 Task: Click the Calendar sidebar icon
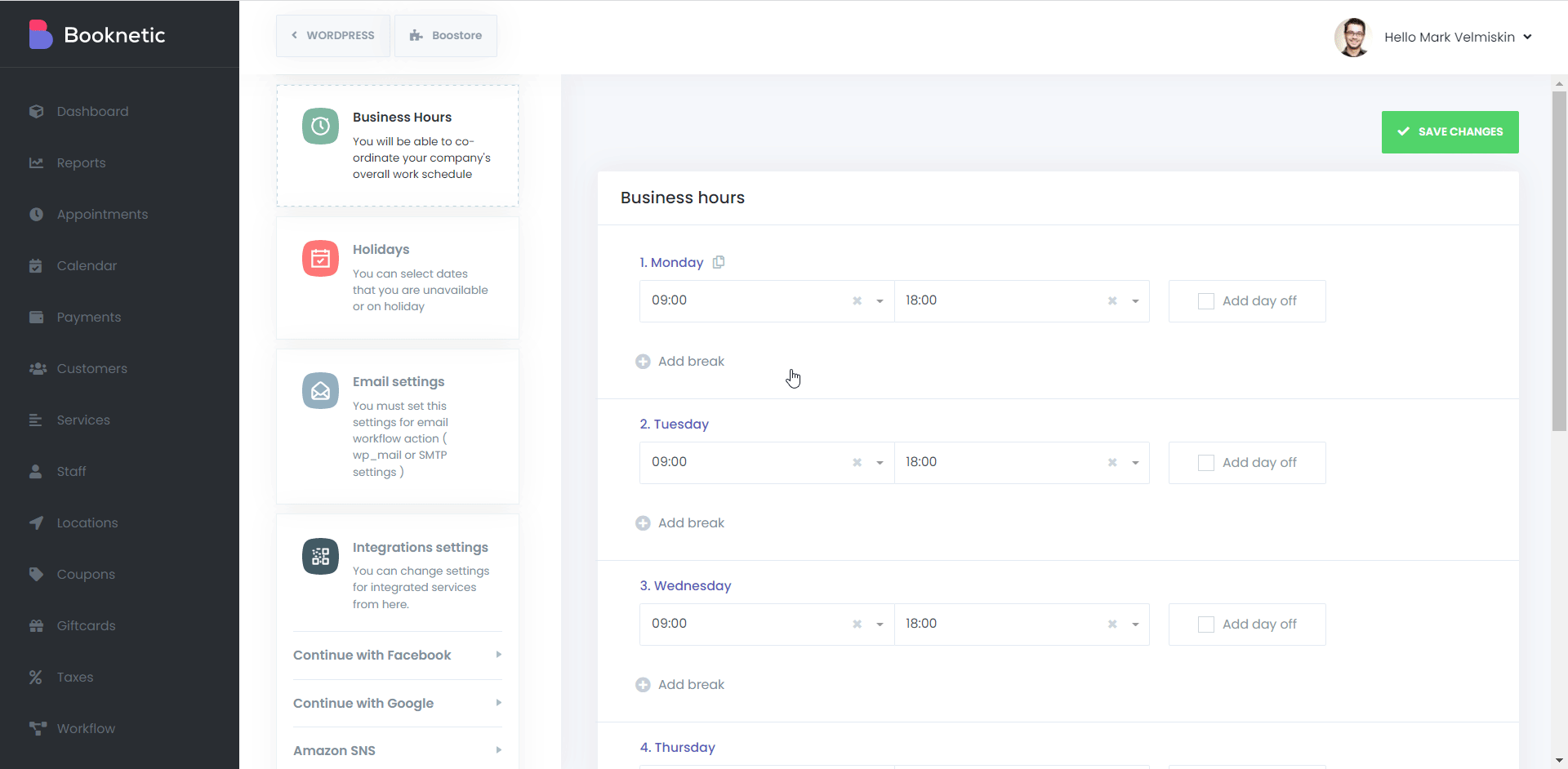36,265
